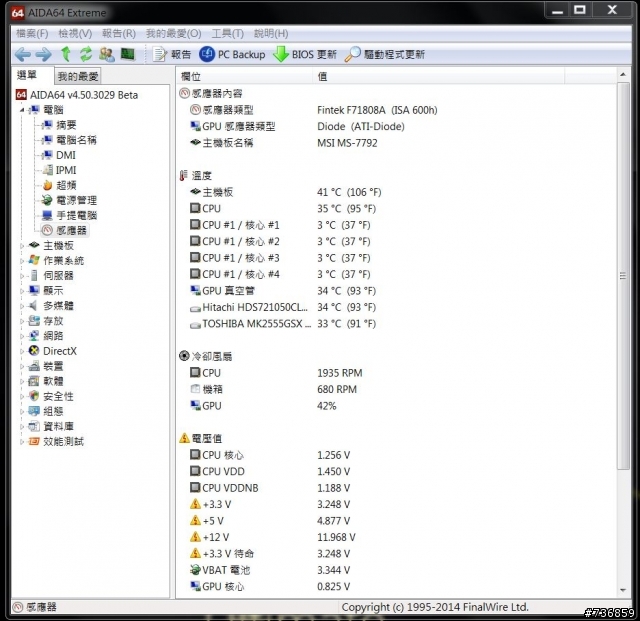The height and width of the screenshot is (621, 640).
Task: Click the 裝置 tree icon
Action: point(34,366)
